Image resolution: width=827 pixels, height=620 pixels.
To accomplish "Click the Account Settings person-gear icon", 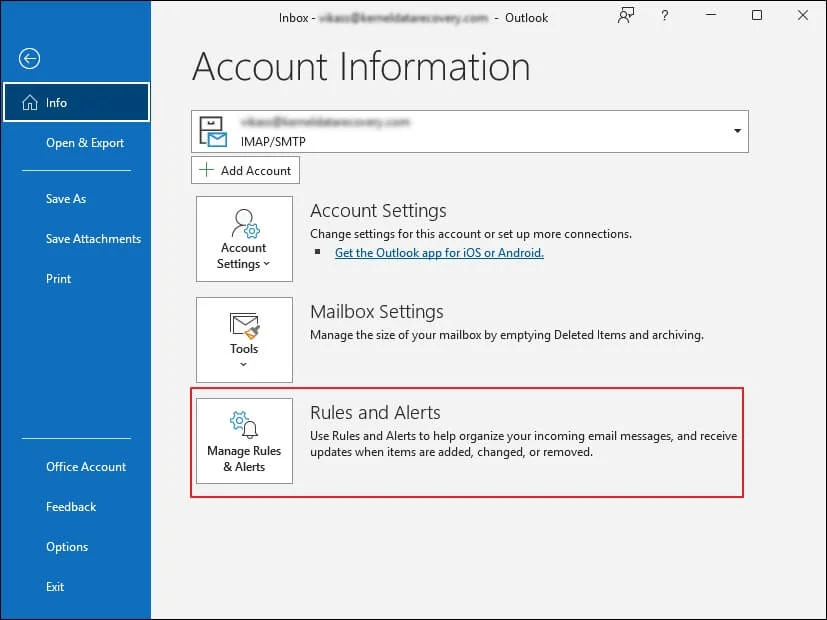I will (x=245, y=224).
